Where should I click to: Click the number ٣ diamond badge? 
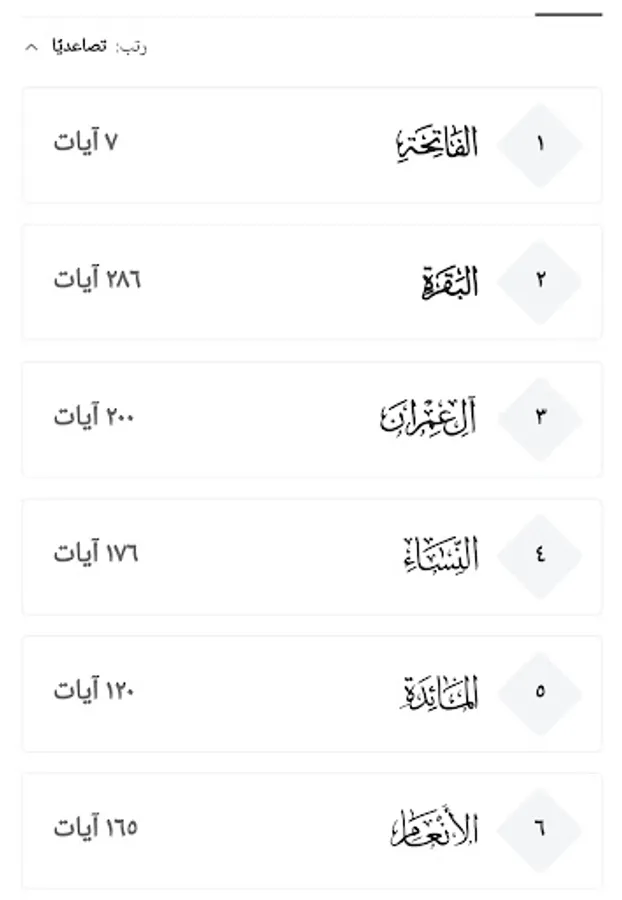coord(540,419)
